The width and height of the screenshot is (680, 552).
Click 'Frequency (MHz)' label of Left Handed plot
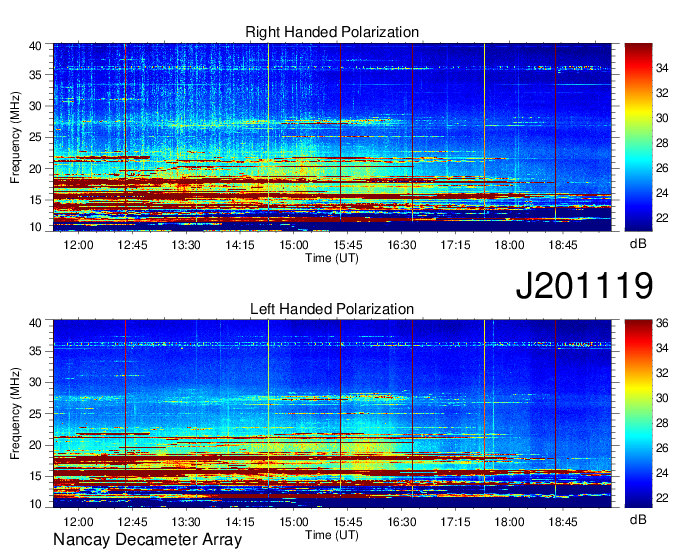pos(15,414)
